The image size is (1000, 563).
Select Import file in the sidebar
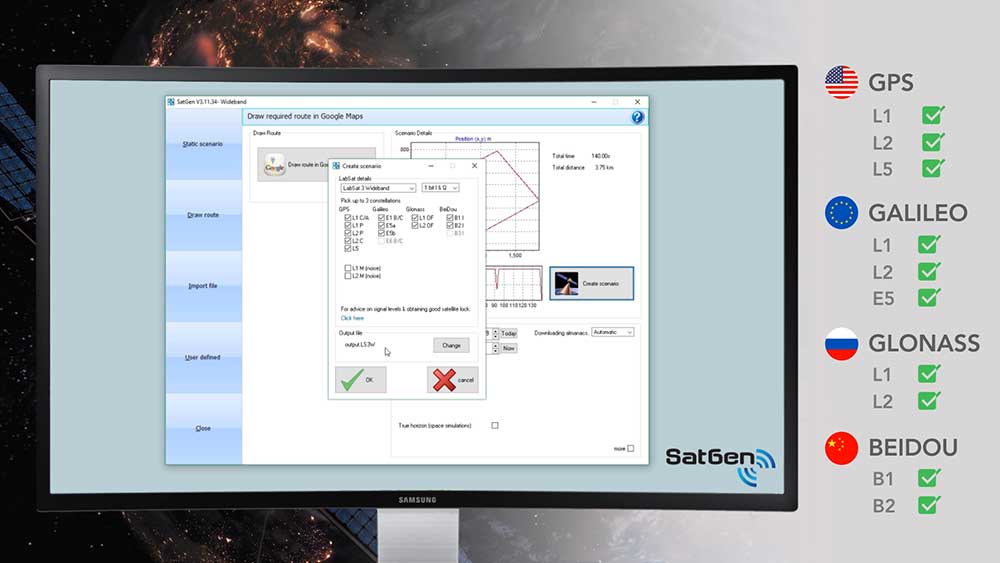pyautogui.click(x=203, y=286)
